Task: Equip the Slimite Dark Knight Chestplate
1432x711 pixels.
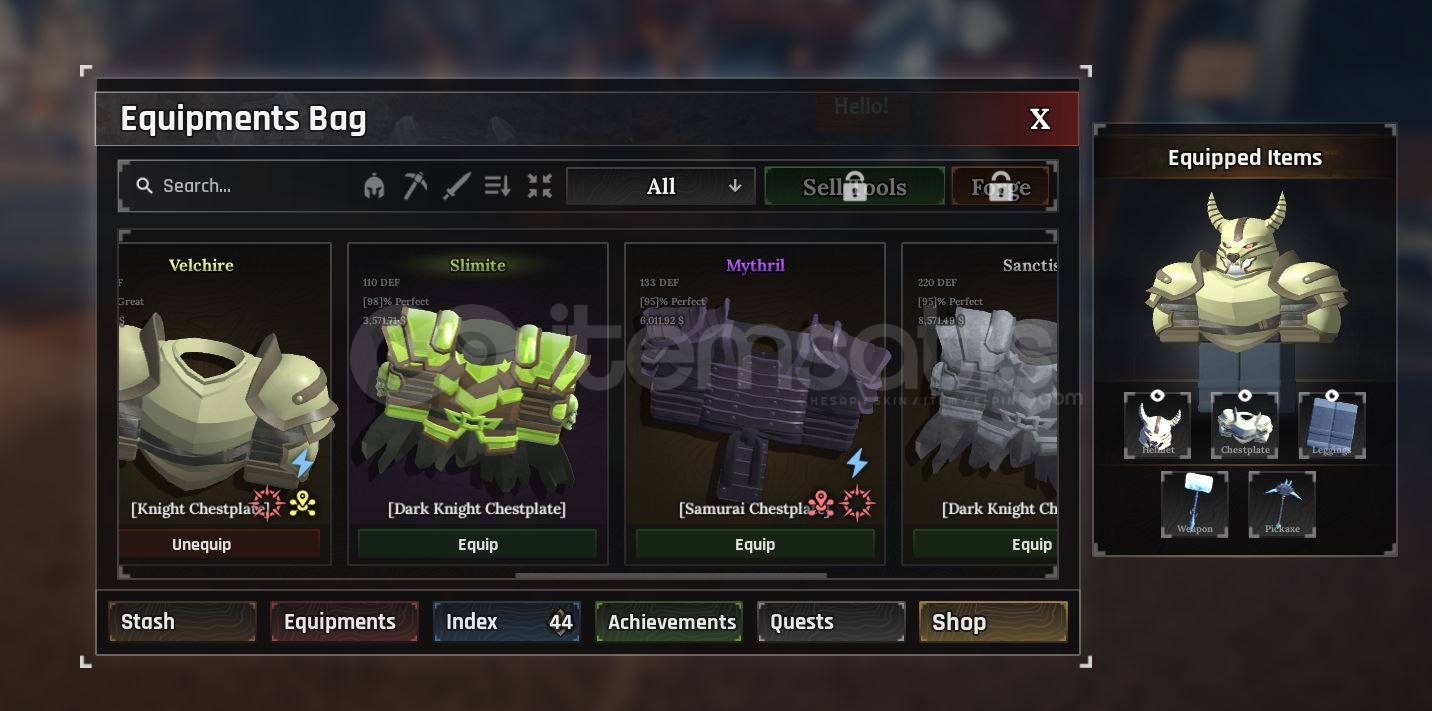Action: [x=478, y=544]
